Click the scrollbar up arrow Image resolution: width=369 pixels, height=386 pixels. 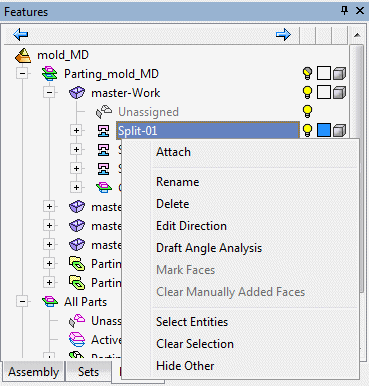(x=357, y=35)
